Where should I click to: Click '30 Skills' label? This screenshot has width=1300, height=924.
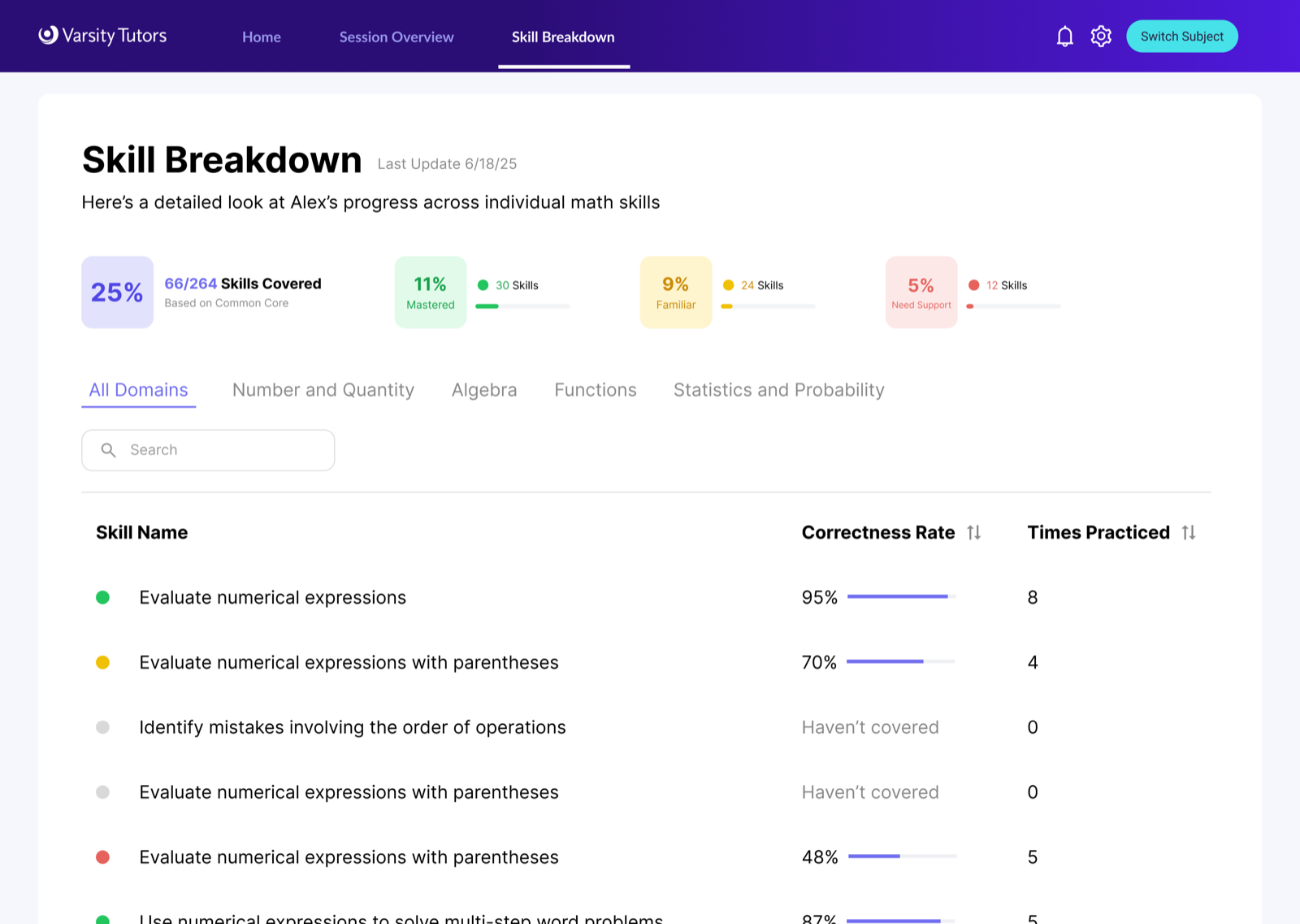pos(517,285)
